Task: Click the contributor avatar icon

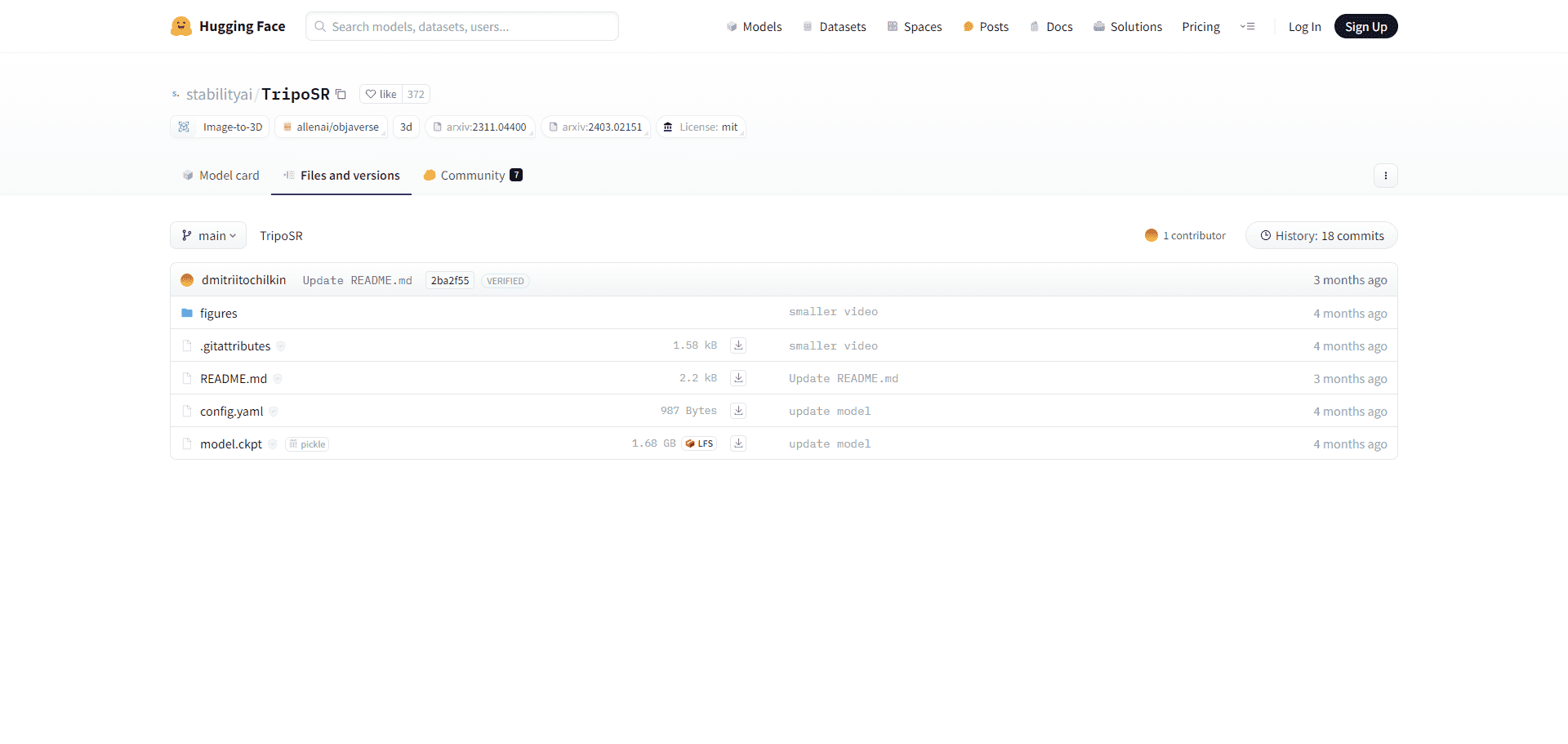Action: pos(1151,235)
